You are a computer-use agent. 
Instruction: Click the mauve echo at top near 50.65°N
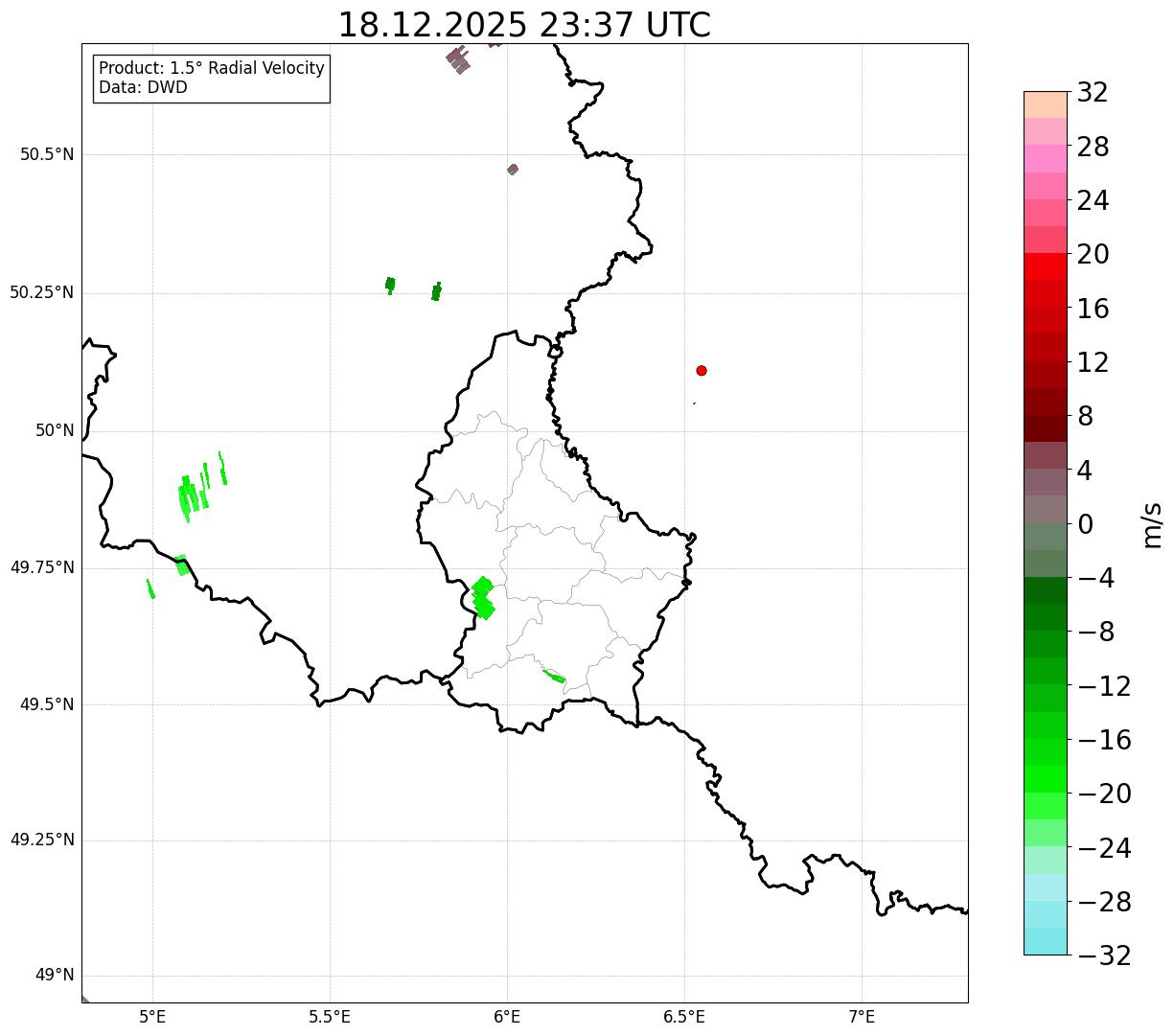458,59
